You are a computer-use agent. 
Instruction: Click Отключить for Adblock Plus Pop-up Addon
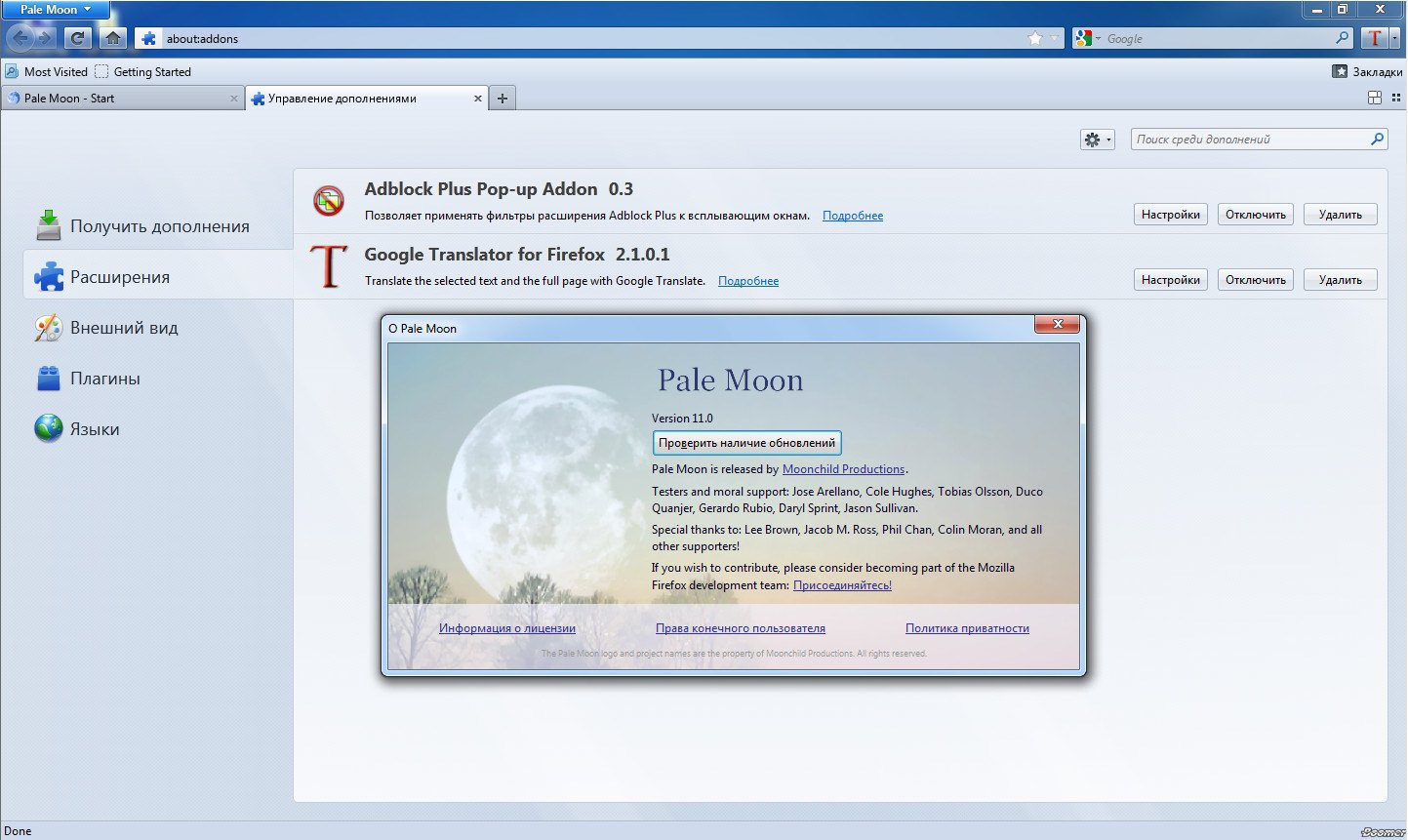(x=1256, y=215)
